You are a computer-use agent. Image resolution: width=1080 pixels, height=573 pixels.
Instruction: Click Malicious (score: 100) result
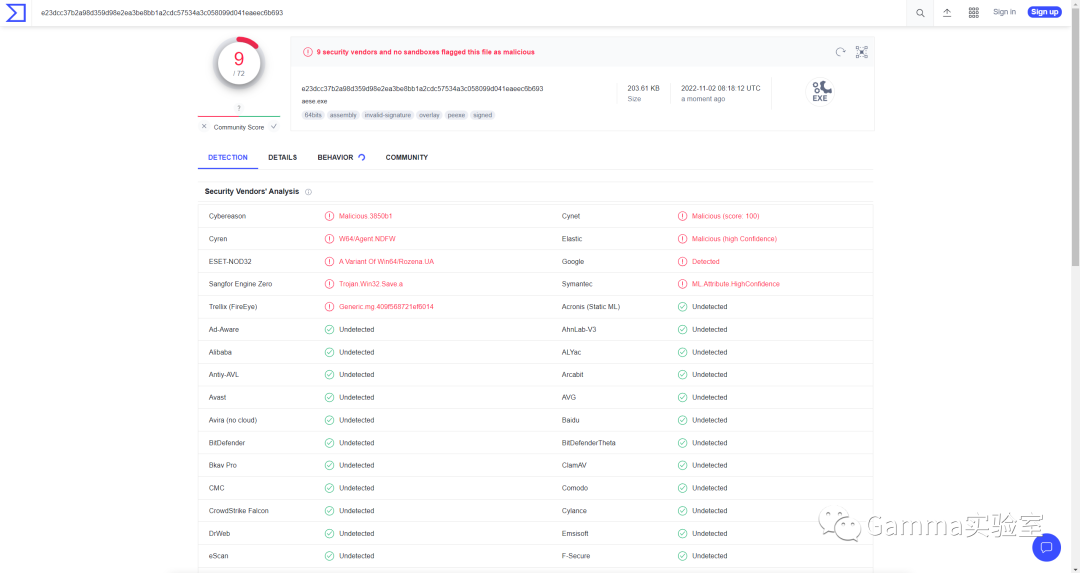point(725,216)
